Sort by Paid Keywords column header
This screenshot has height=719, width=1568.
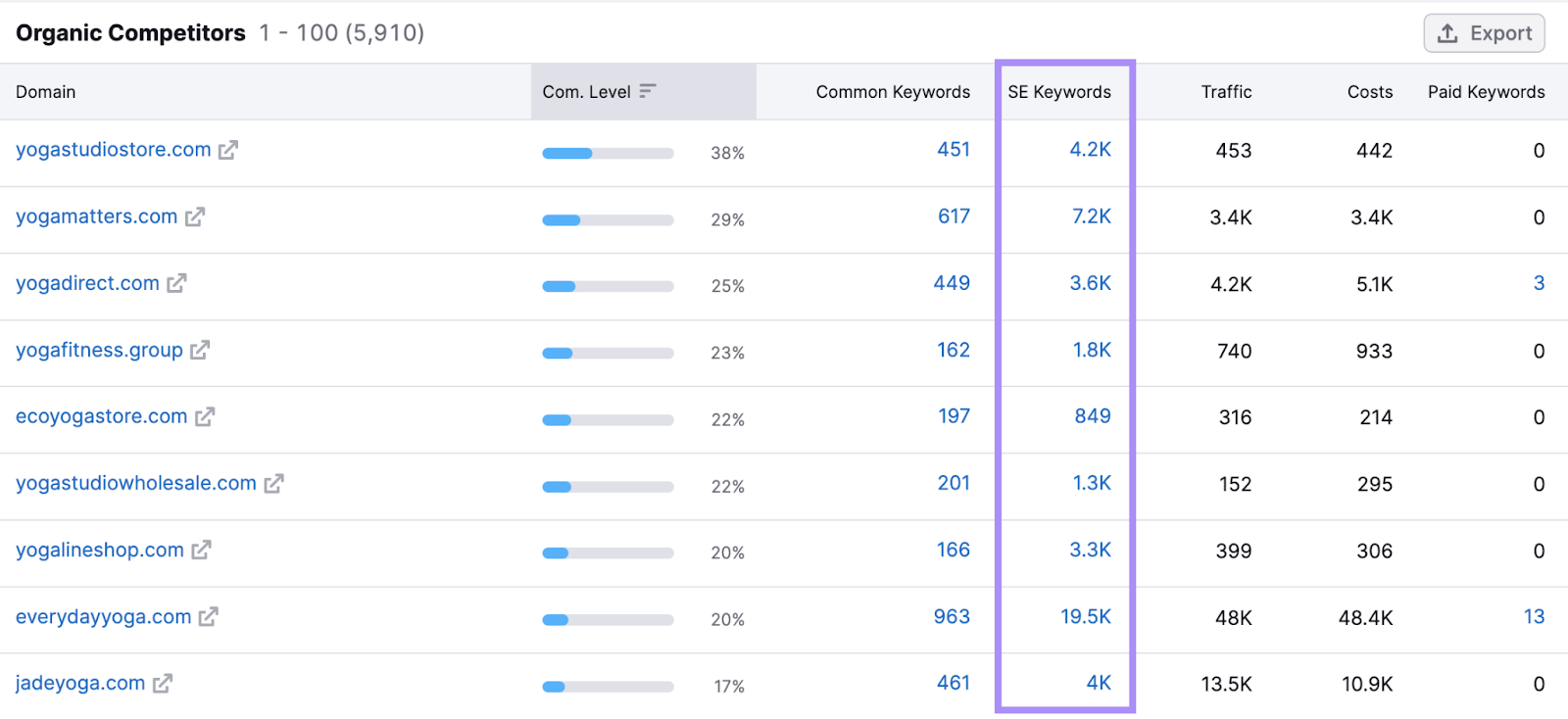(x=1486, y=92)
